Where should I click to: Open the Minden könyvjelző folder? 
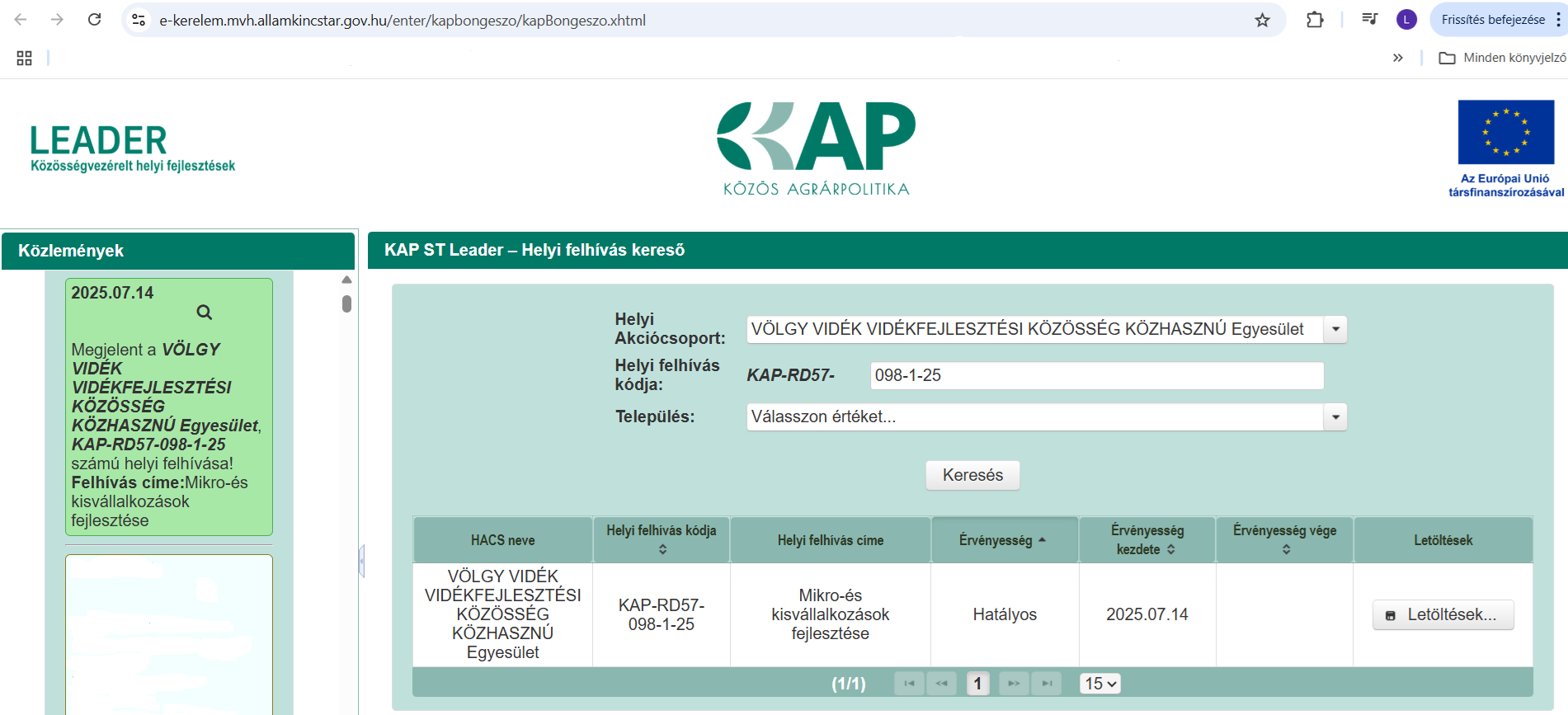point(1502,58)
